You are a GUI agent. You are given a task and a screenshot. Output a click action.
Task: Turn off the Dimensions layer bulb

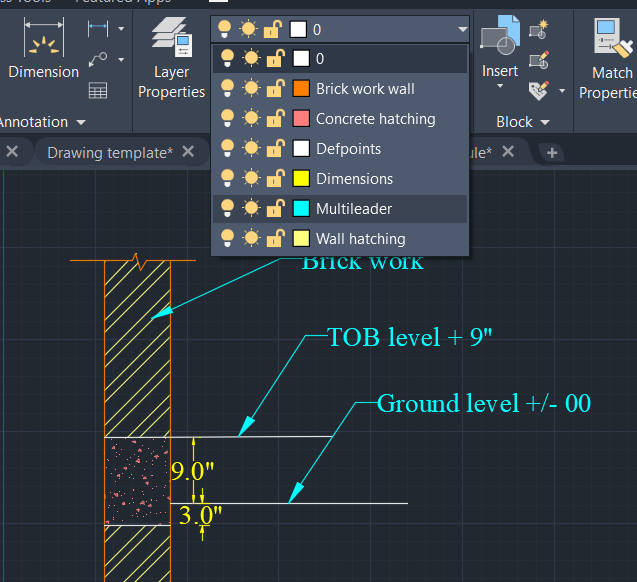pyautogui.click(x=228, y=178)
